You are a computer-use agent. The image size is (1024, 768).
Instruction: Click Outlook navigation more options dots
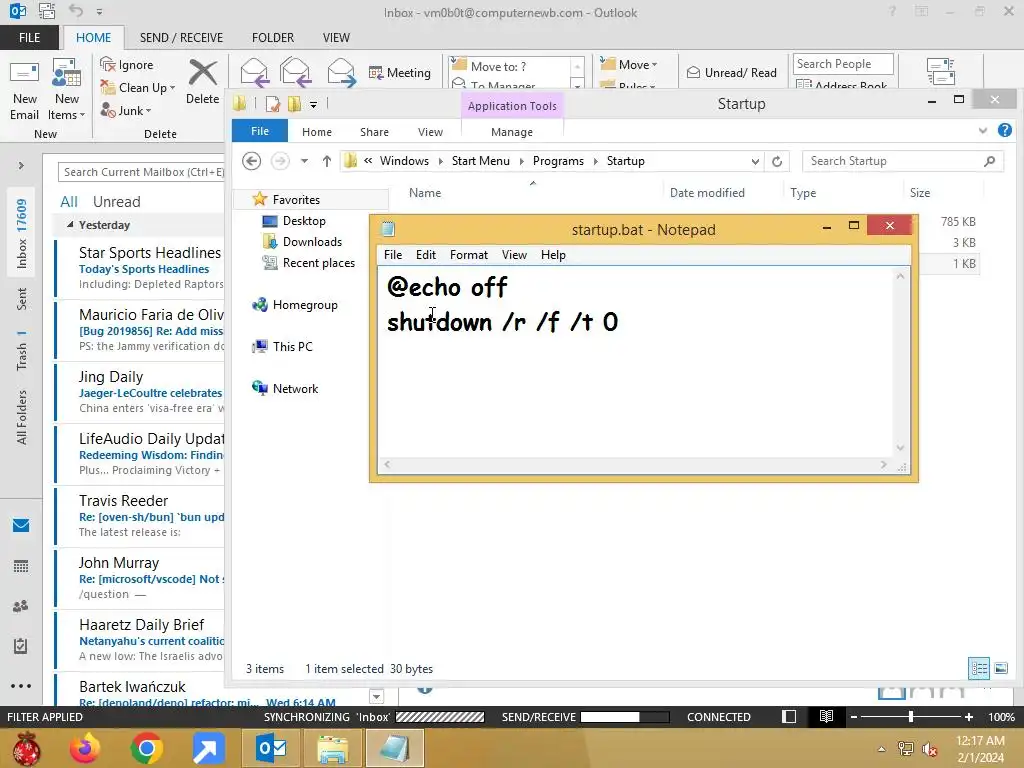[x=21, y=686]
